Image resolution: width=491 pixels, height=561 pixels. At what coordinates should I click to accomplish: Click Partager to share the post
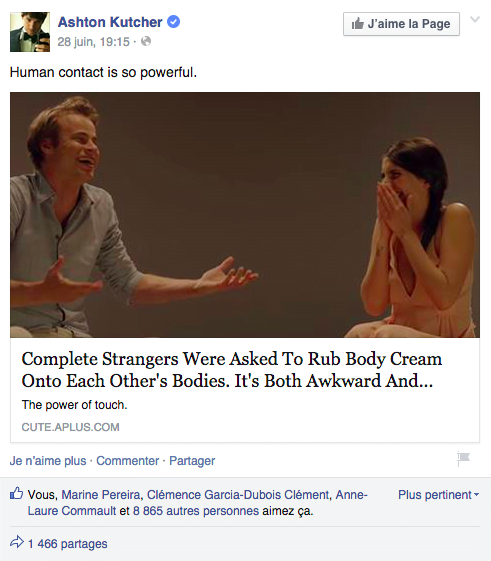click(x=192, y=460)
